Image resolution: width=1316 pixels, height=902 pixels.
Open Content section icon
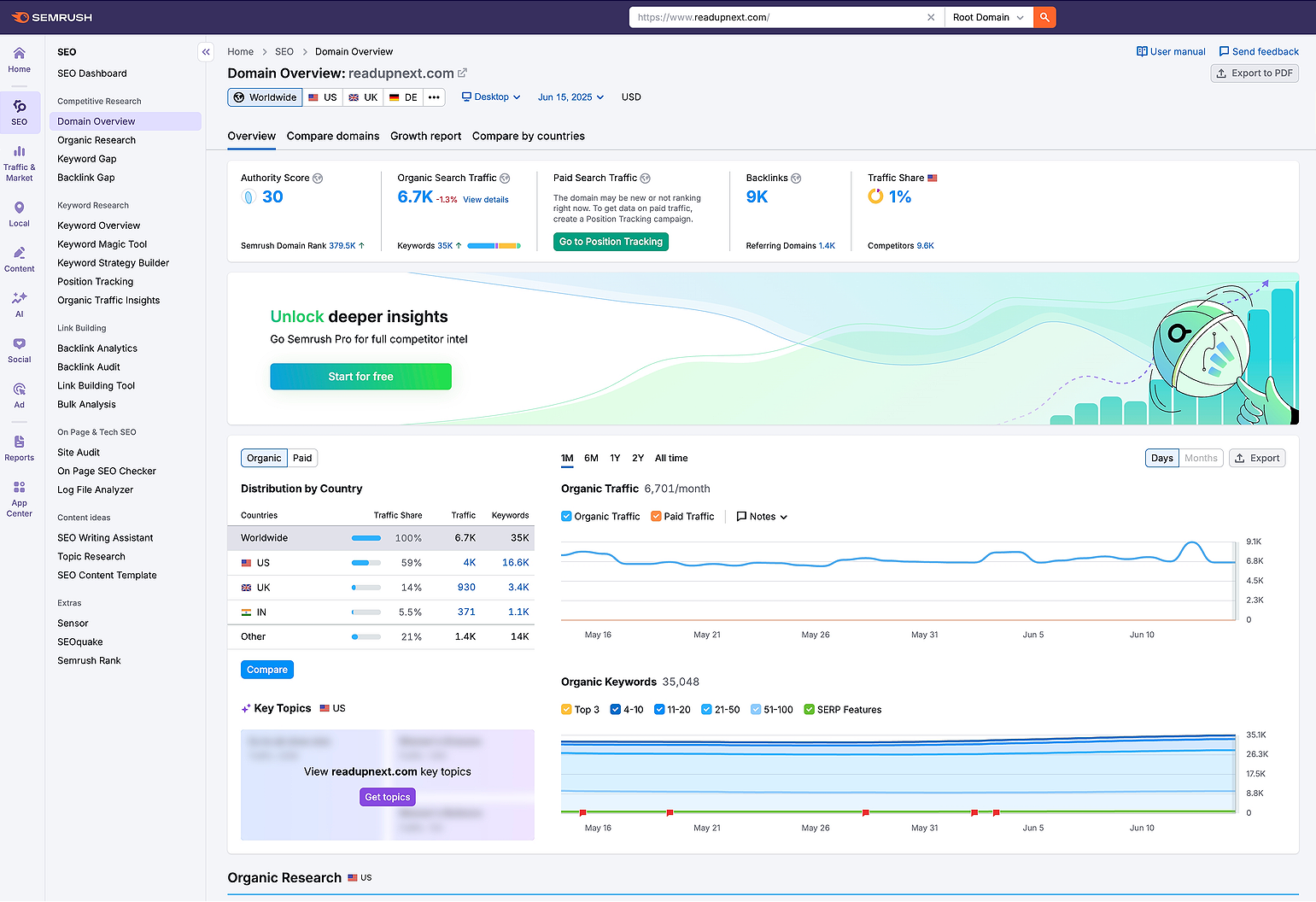(20, 259)
